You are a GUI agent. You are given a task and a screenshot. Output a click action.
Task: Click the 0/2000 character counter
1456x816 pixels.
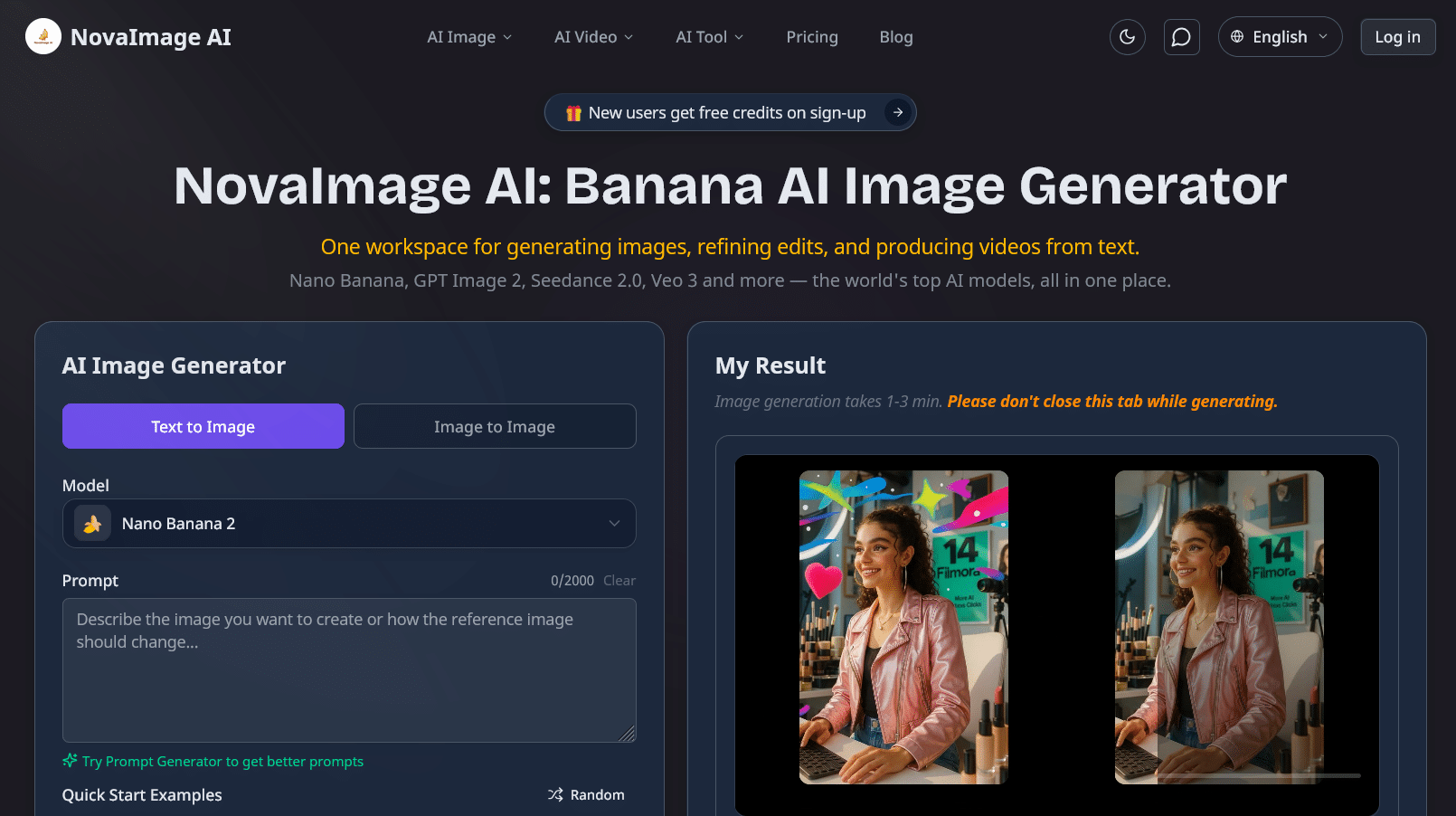point(572,581)
